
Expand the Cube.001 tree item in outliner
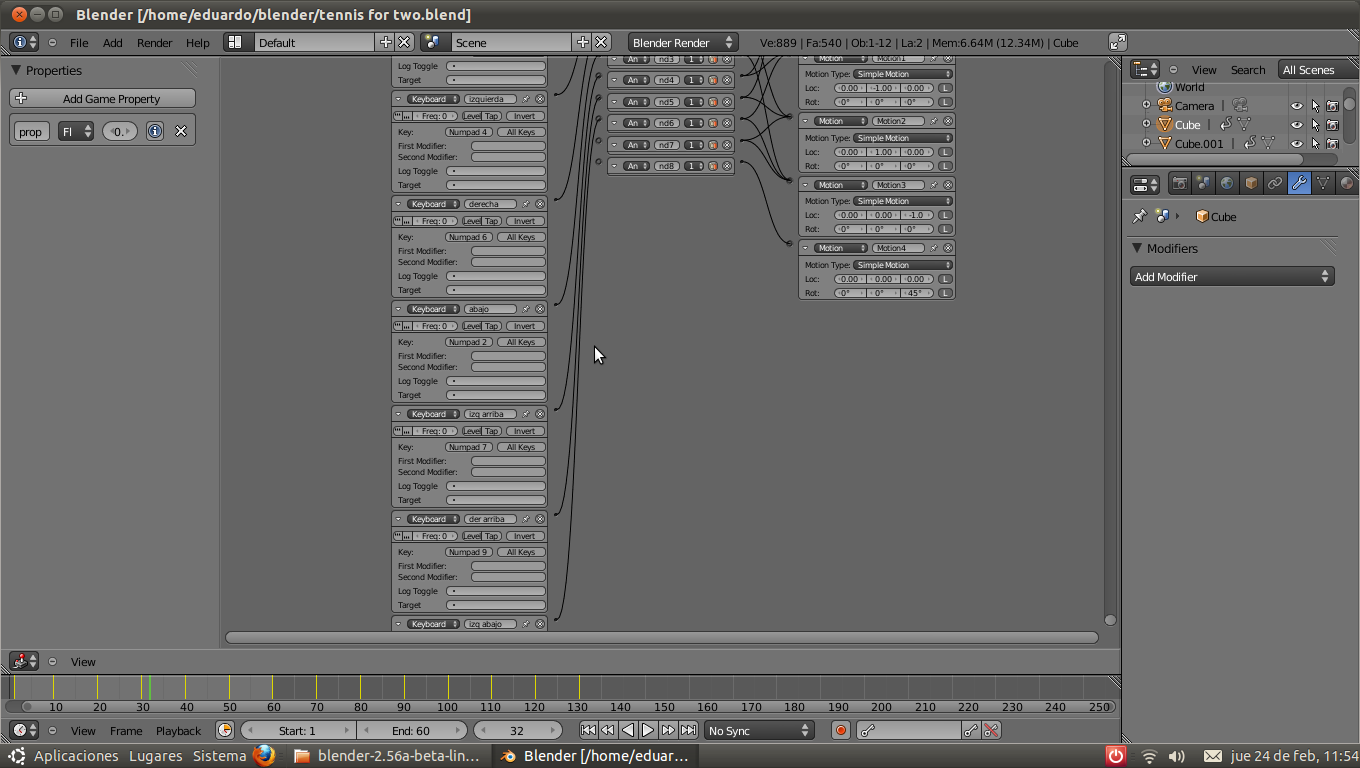(x=1147, y=144)
